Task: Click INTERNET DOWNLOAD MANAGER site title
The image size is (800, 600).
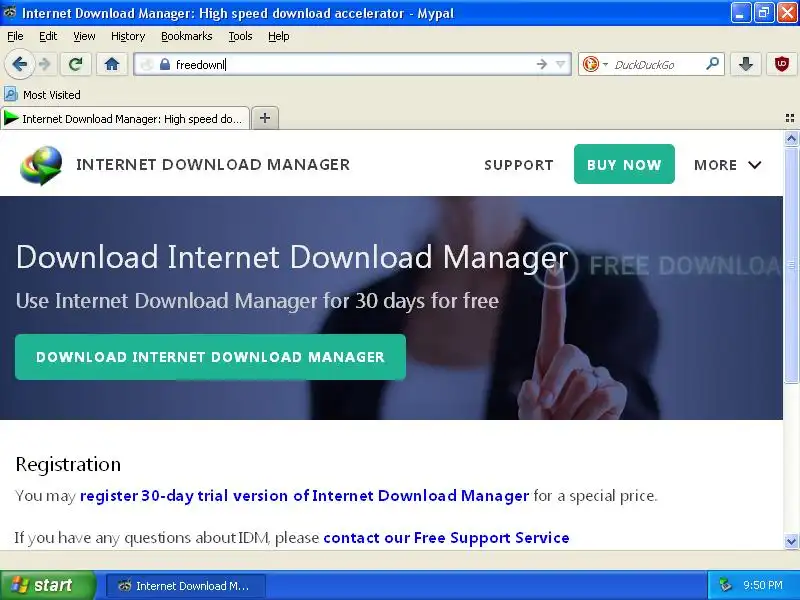Action: (213, 165)
